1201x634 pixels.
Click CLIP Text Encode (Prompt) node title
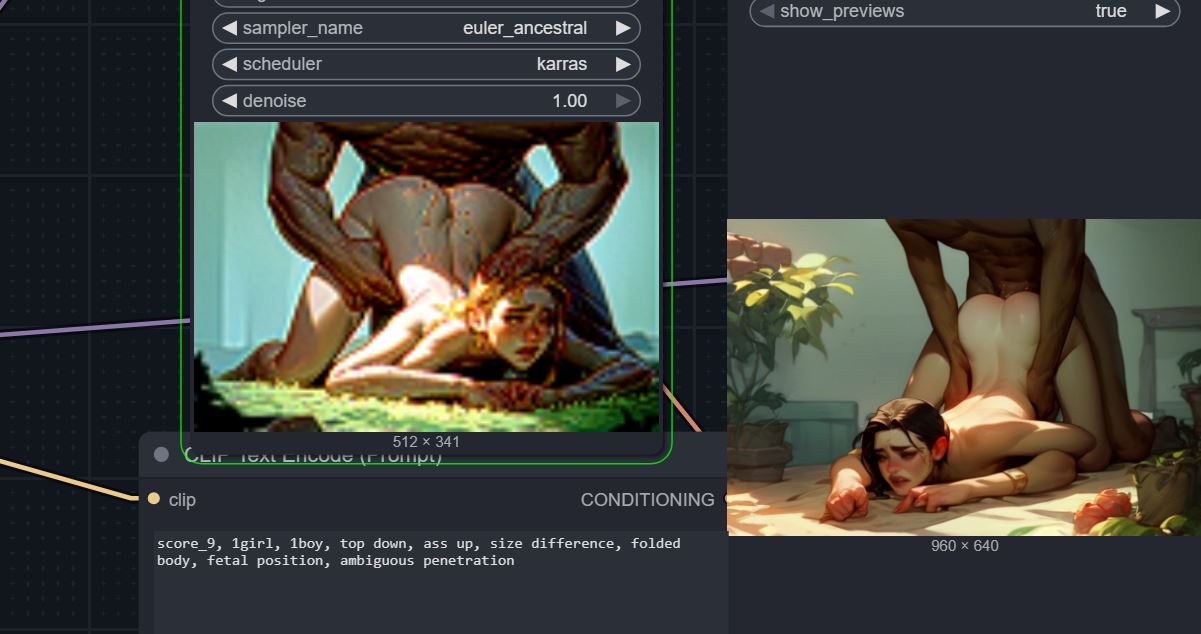point(312,456)
